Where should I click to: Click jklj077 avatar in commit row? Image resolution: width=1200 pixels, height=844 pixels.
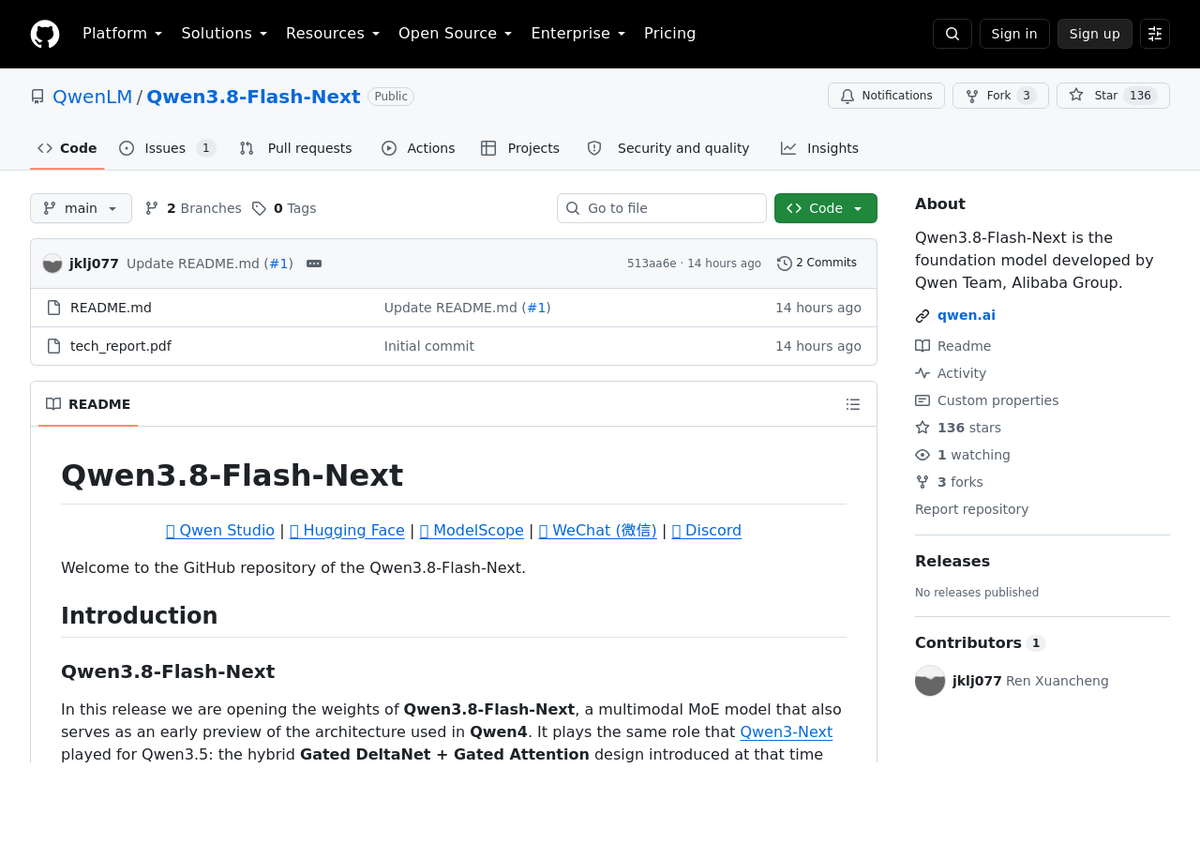click(53, 264)
